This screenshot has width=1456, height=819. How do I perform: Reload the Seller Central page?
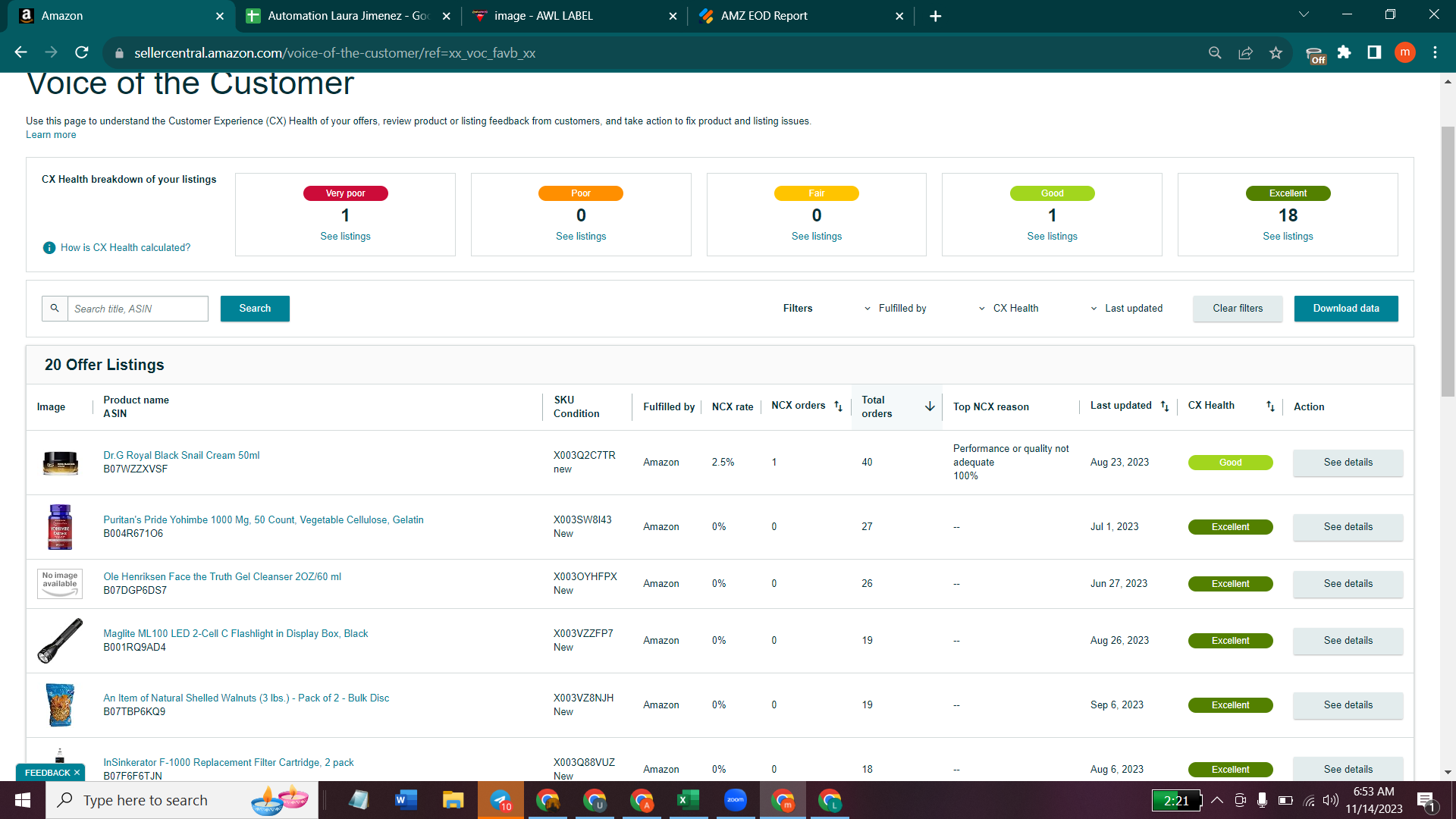tap(82, 52)
